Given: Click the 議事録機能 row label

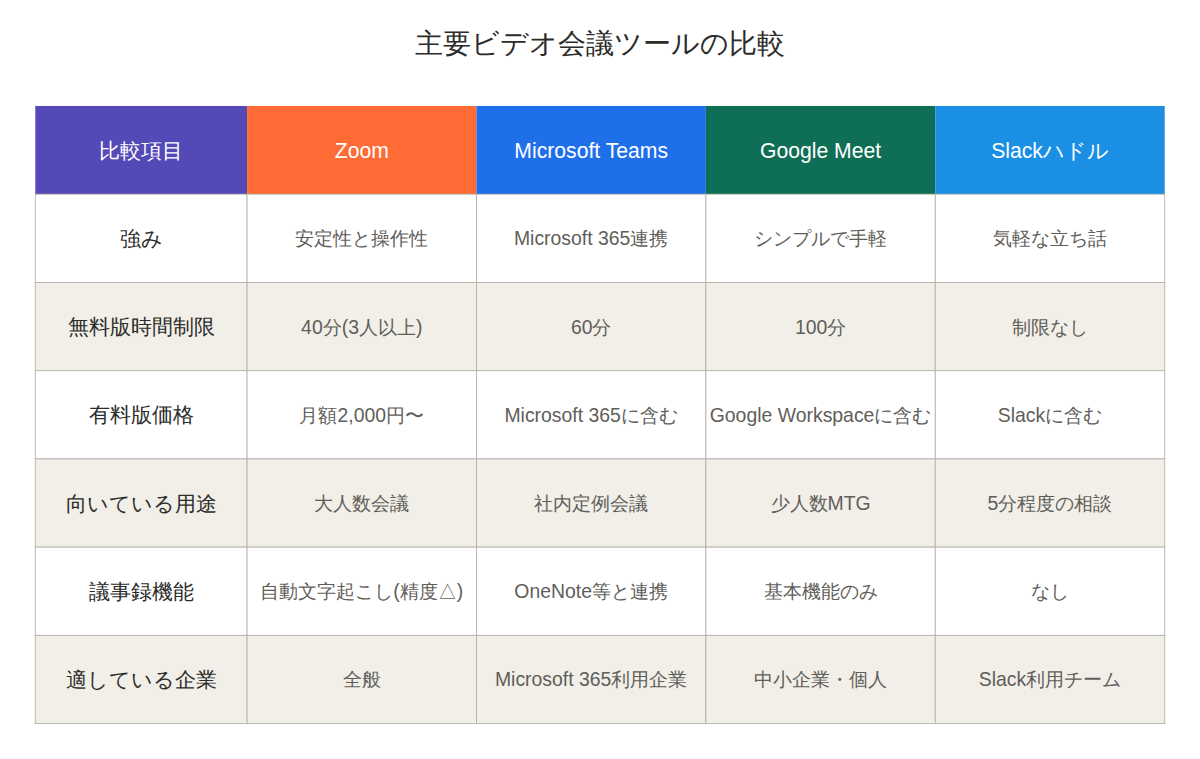Looking at the screenshot, I should (x=141, y=591).
